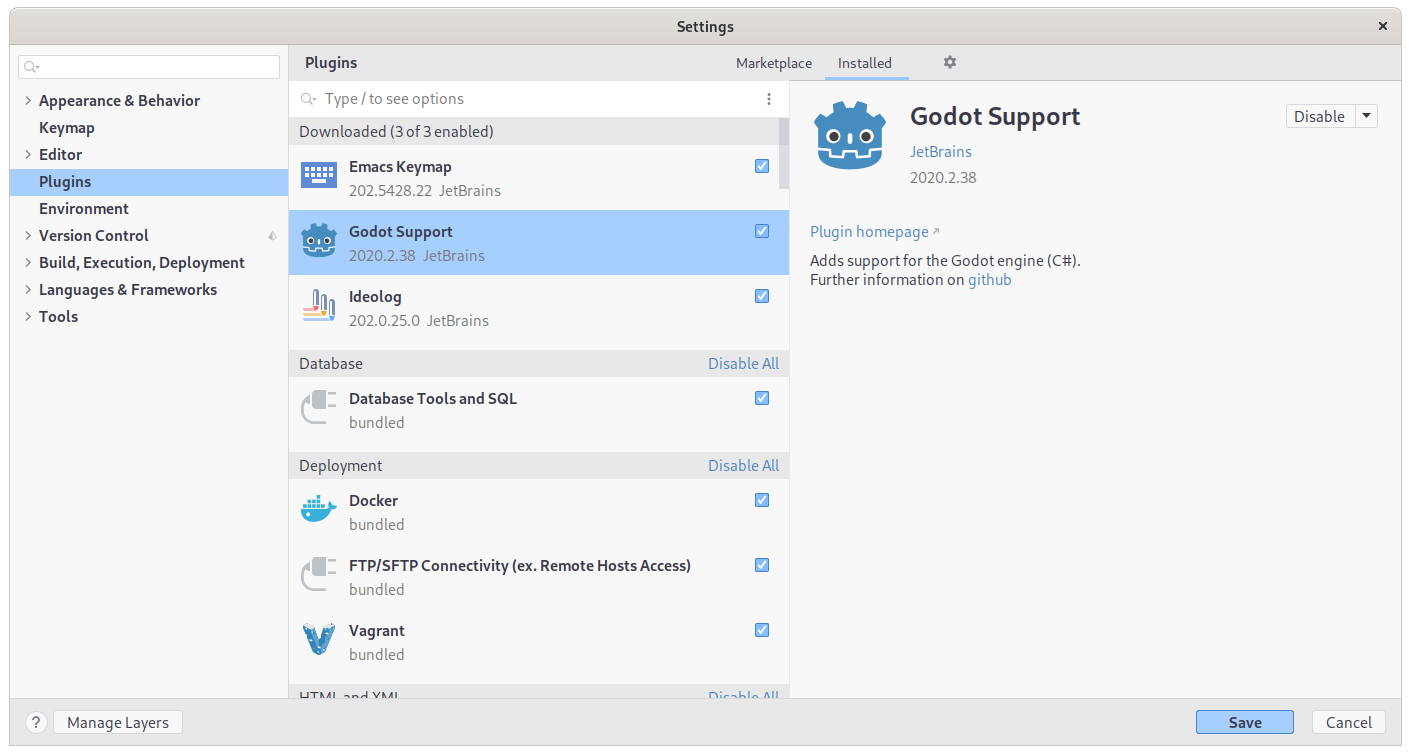Uncheck FTP/SFTP Connectivity checkbox
Image resolution: width=1411 pixels, height=755 pixels.
[762, 565]
